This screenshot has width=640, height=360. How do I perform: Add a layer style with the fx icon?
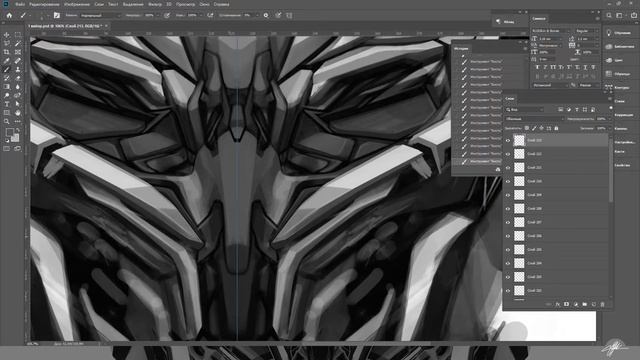click(558, 304)
